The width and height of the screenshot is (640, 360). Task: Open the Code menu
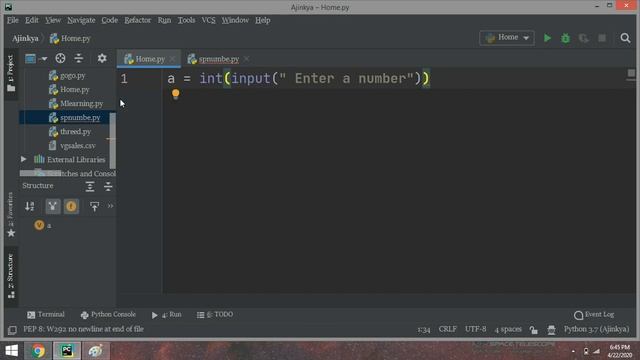click(110, 20)
